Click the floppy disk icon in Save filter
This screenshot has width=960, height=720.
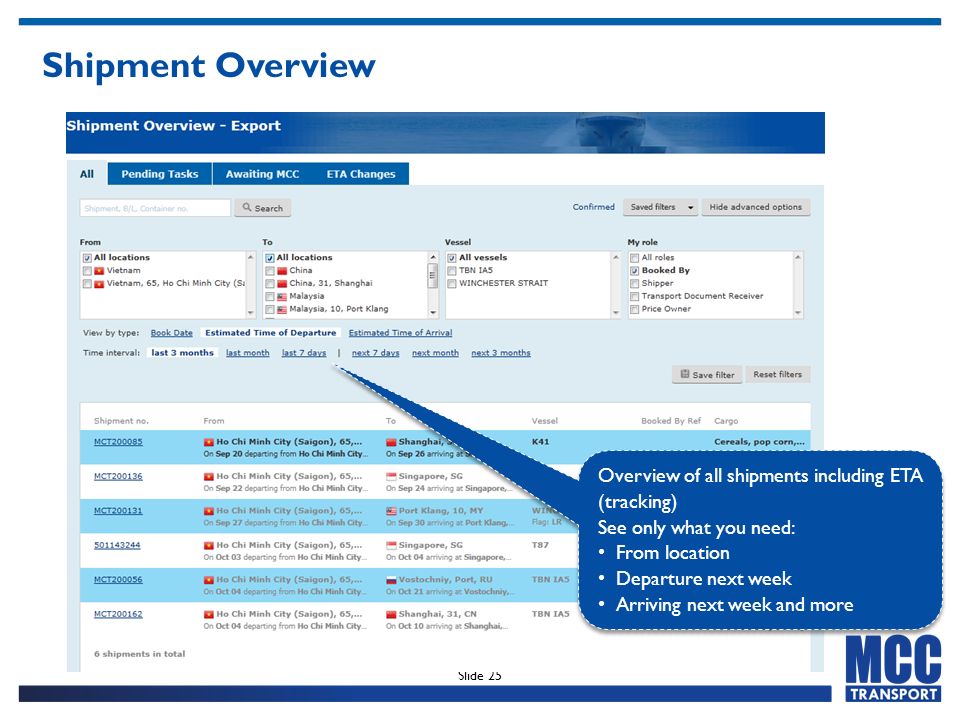[685, 374]
